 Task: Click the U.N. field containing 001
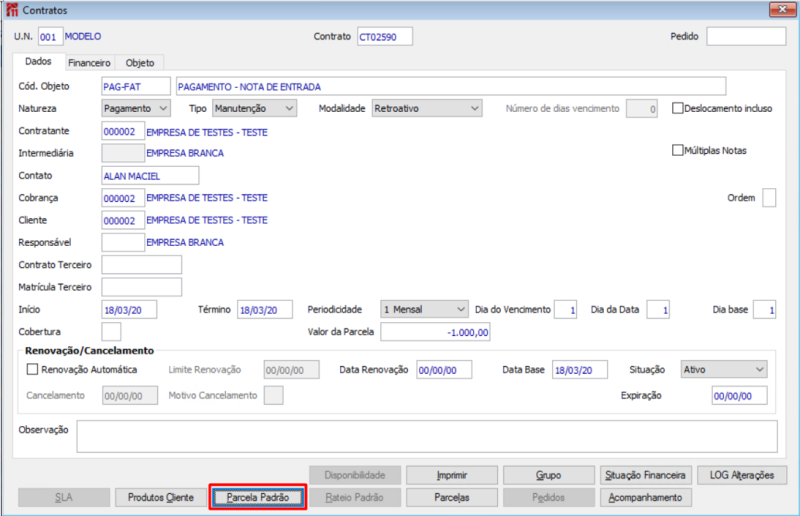point(51,37)
